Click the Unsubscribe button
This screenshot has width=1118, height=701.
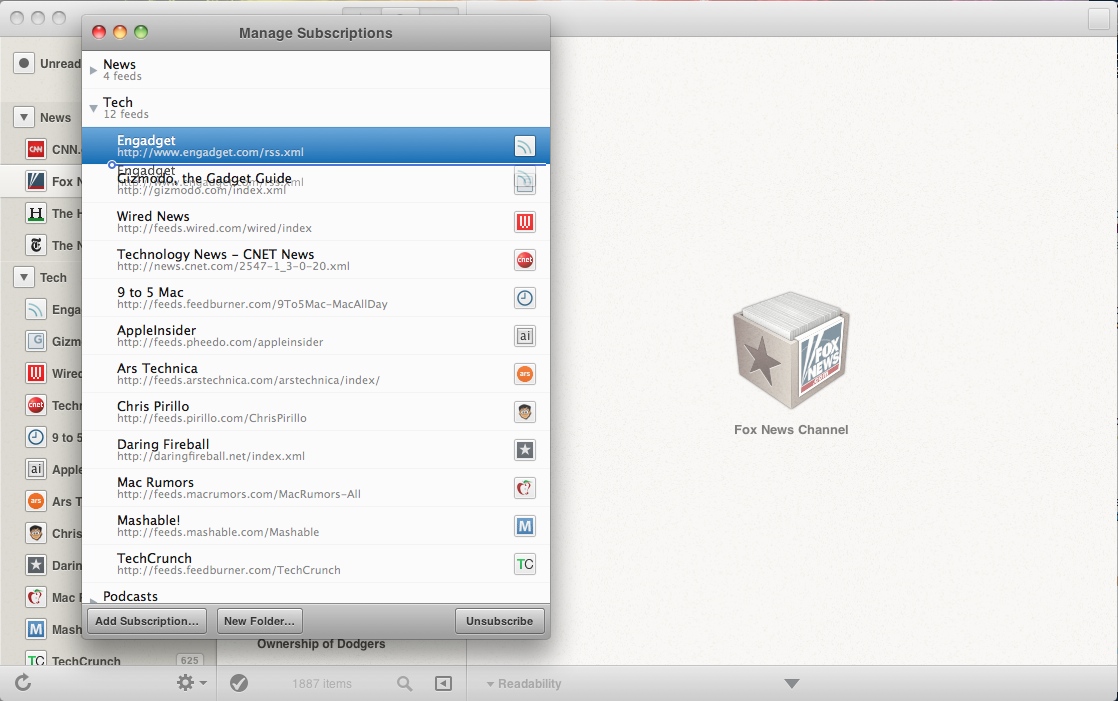pos(500,621)
